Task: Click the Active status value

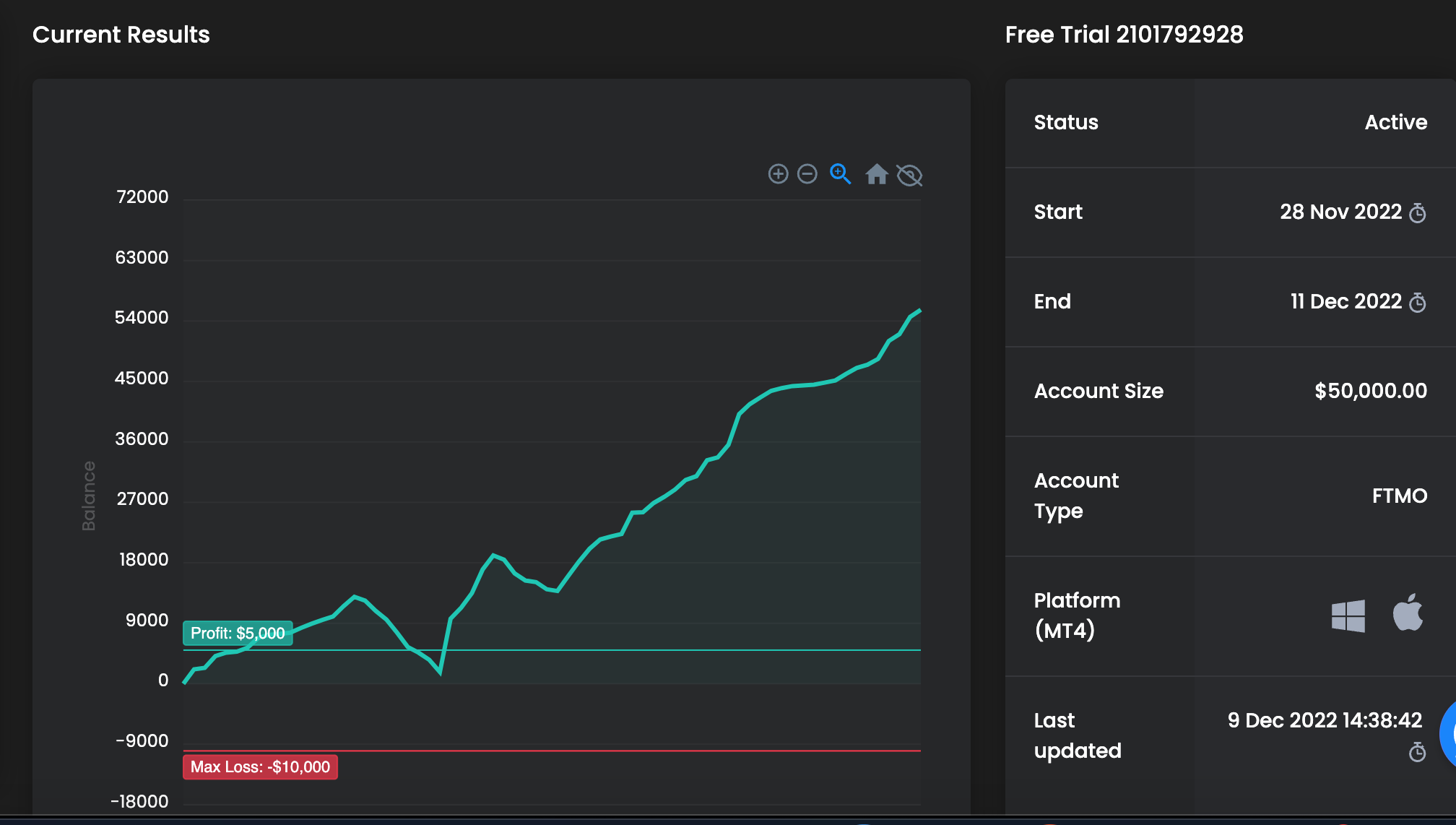Action: click(x=1395, y=122)
